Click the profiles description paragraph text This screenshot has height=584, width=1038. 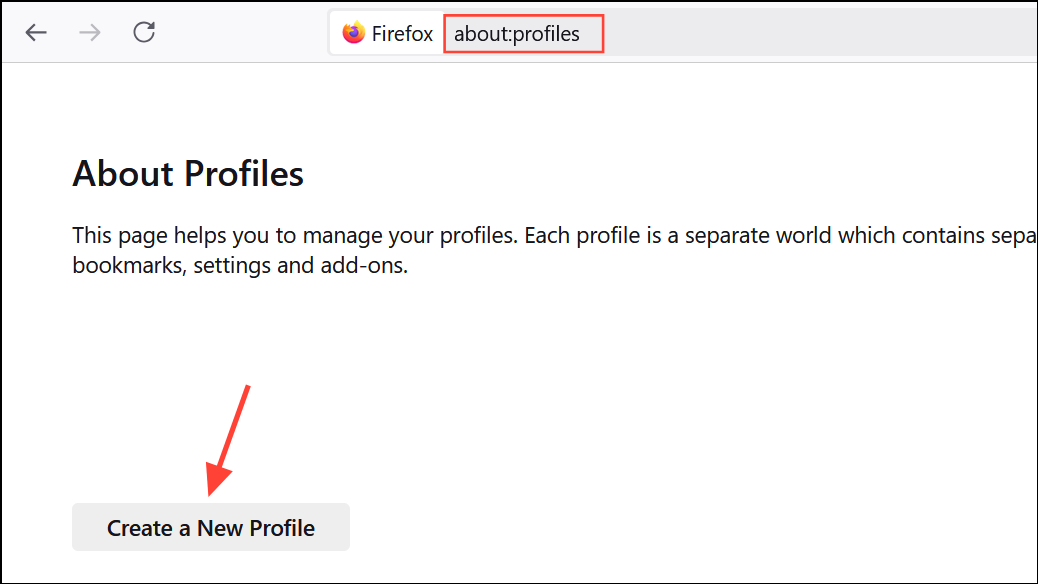(x=400, y=249)
